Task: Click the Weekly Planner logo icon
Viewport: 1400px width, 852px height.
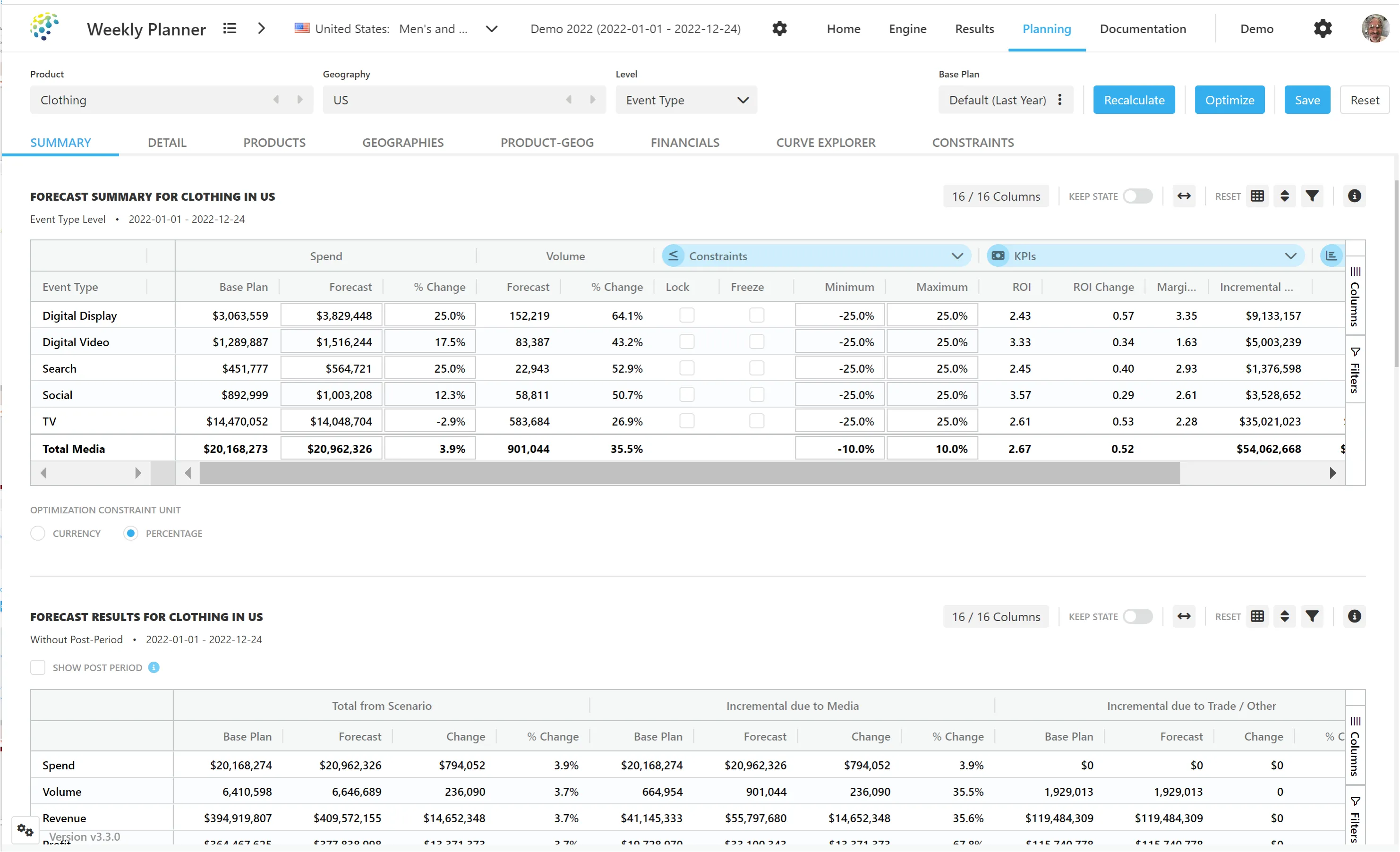Action: [44, 27]
